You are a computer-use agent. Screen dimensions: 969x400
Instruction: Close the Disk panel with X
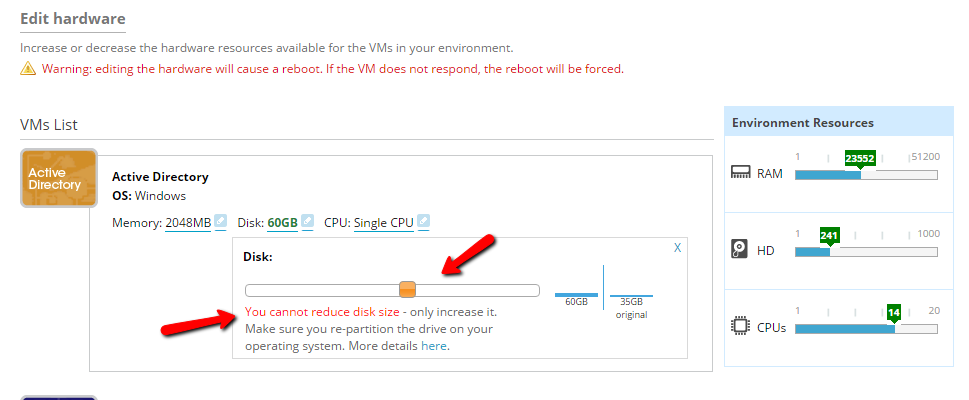tap(677, 247)
